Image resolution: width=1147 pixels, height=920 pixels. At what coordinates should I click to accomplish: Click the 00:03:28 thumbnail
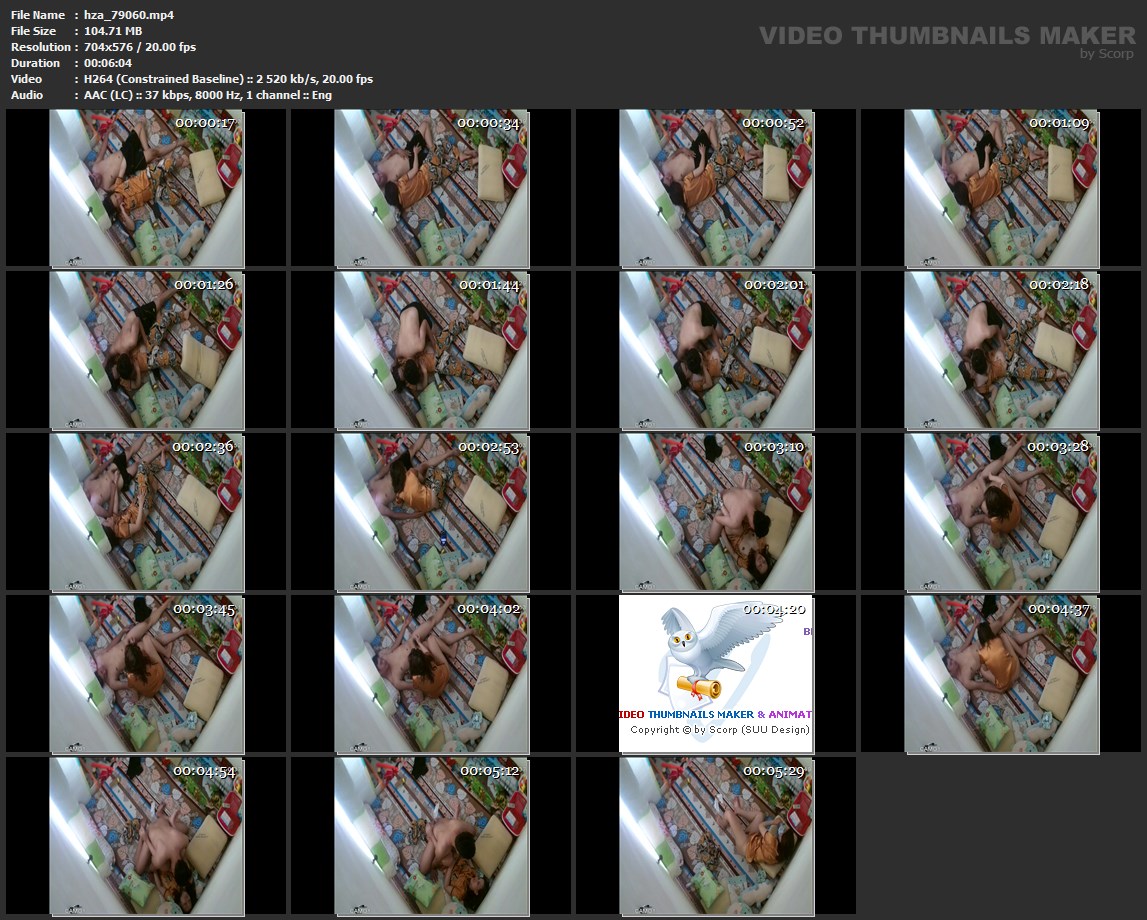click(x=1001, y=512)
